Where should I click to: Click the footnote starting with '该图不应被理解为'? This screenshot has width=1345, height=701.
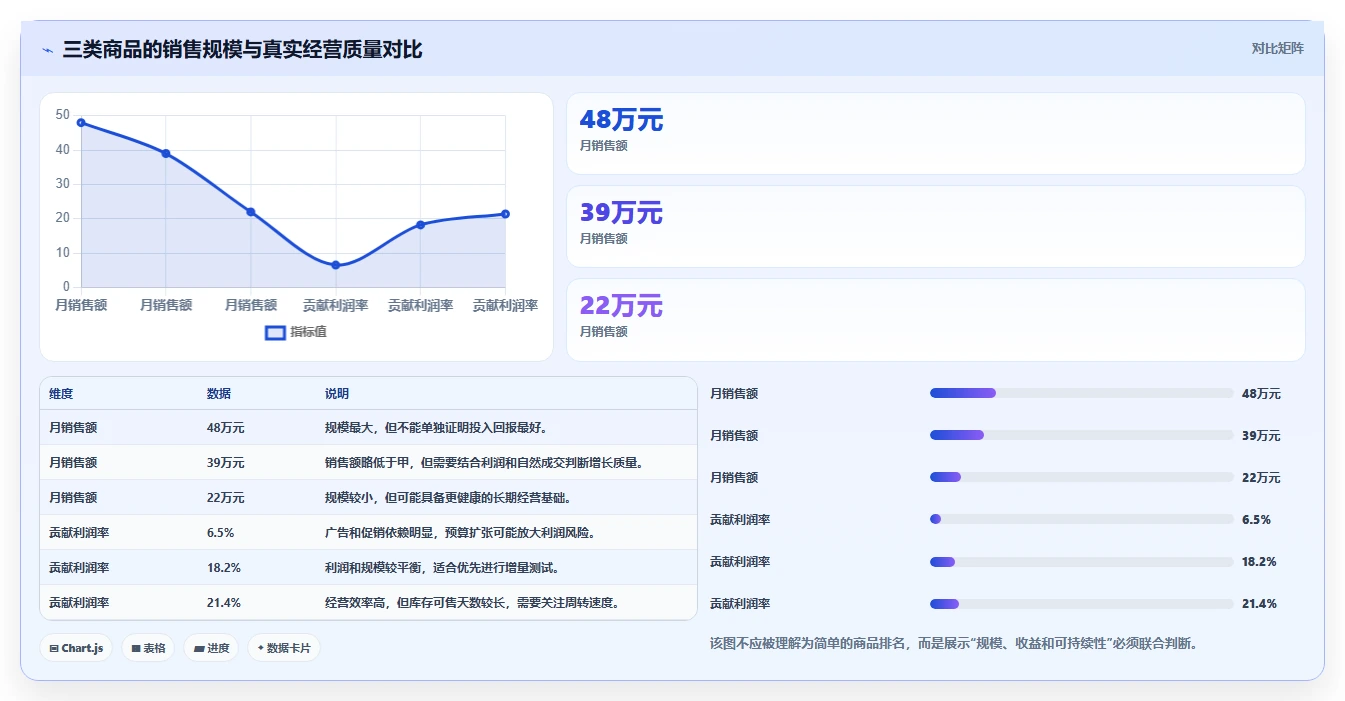[x=953, y=644]
